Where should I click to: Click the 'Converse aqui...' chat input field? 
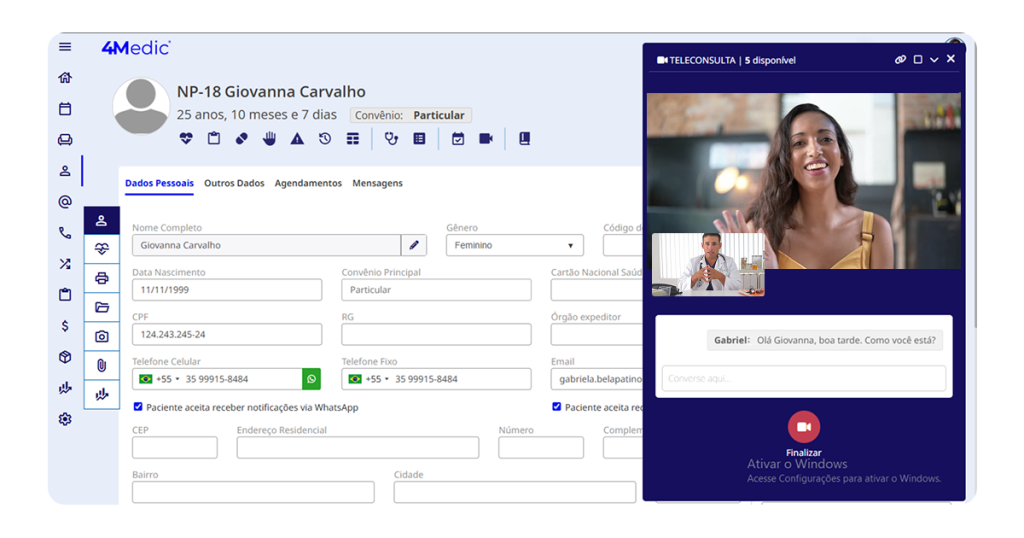point(803,378)
